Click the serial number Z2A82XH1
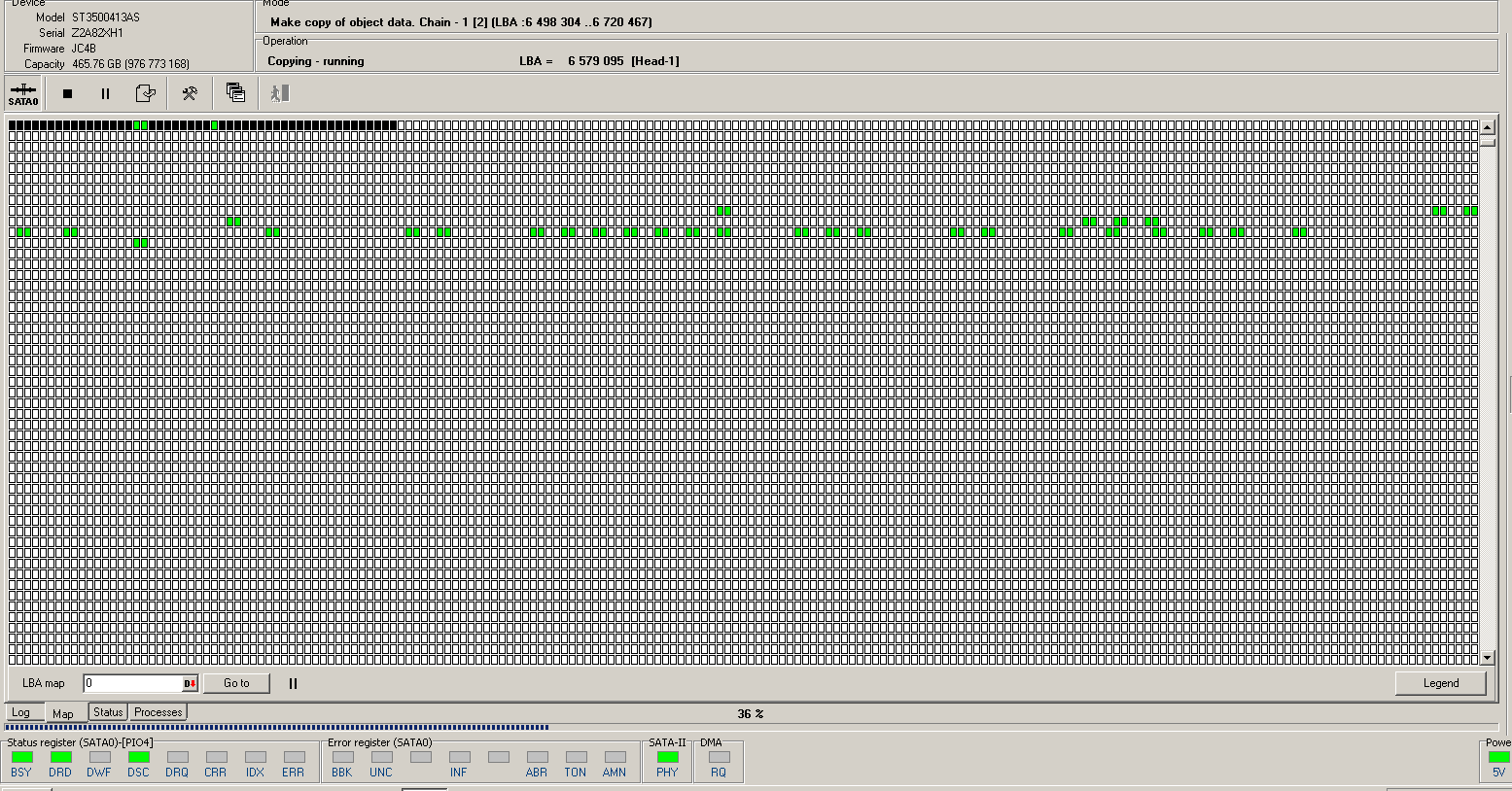1512x791 pixels. point(98,33)
